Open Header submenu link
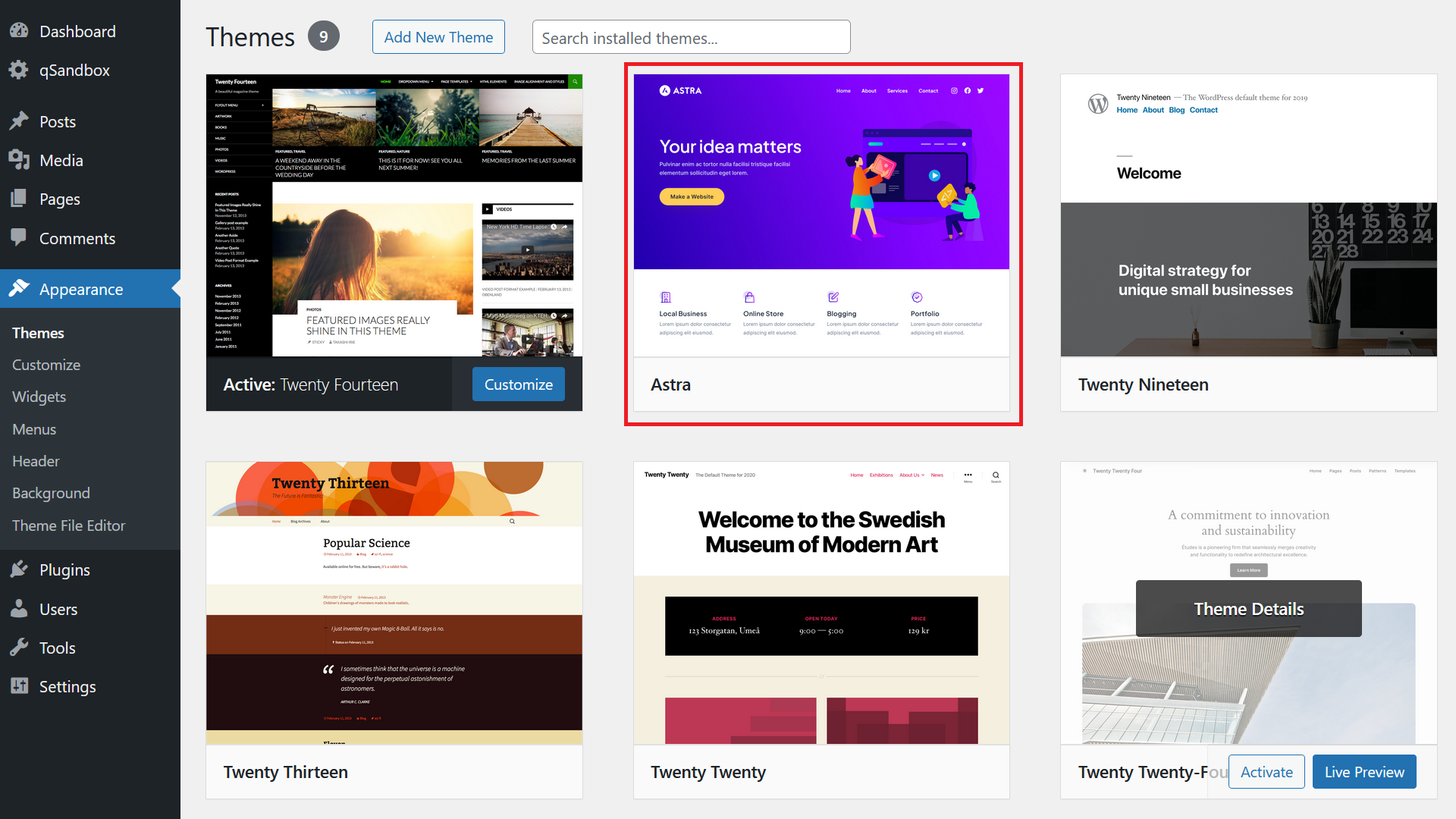Viewport: 1456px width, 819px height. [36, 461]
